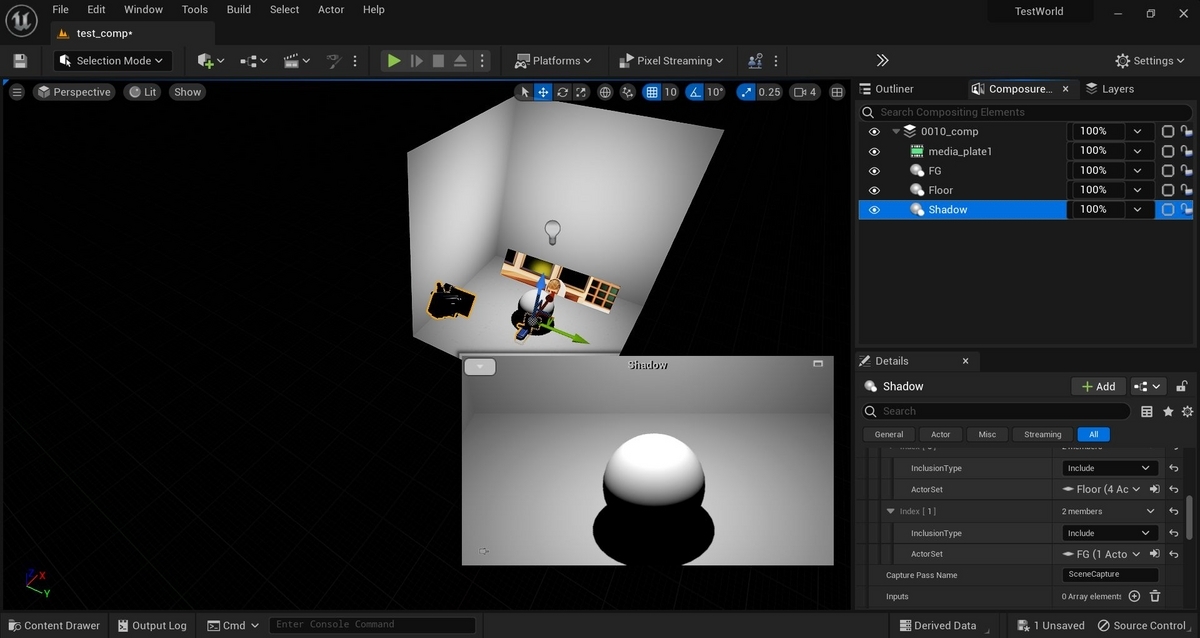The height and width of the screenshot is (638, 1200).
Task: Toggle the checkbox on the FG row
Action: click(1167, 171)
